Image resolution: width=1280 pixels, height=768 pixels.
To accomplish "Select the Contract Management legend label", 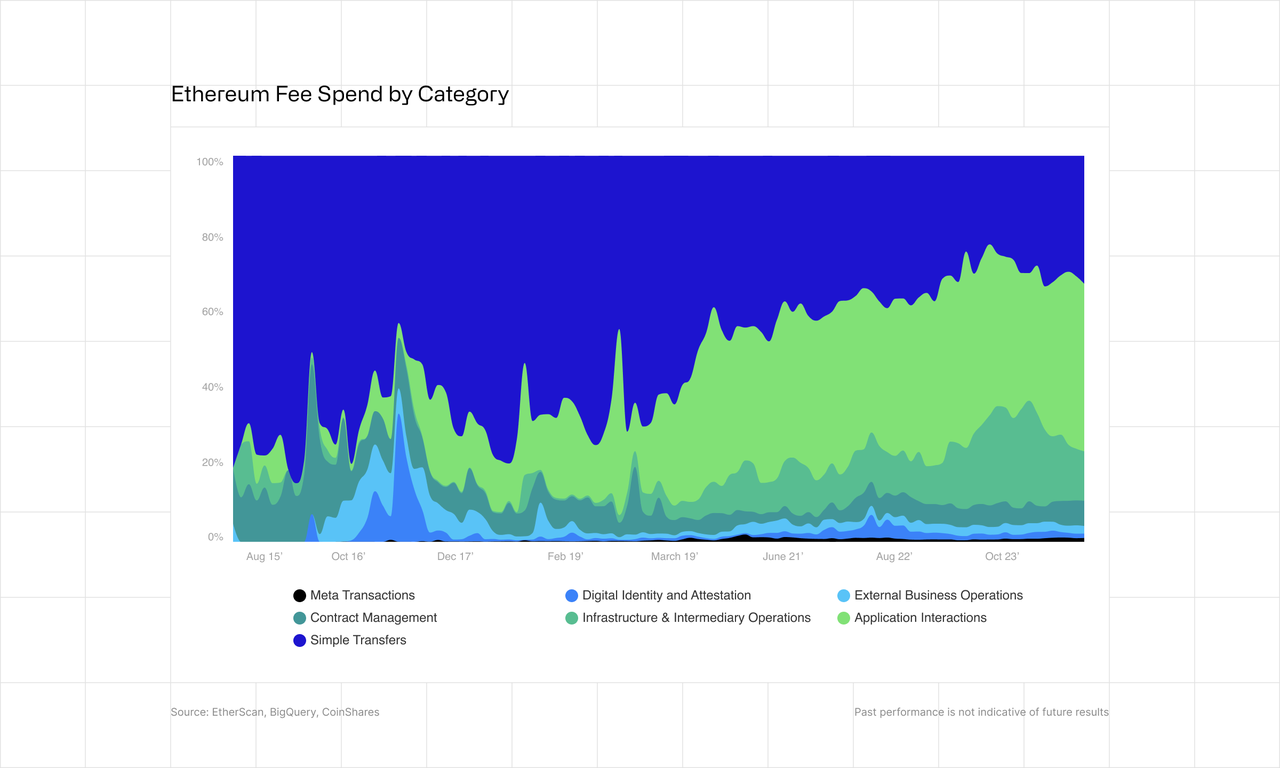I will click(373, 618).
